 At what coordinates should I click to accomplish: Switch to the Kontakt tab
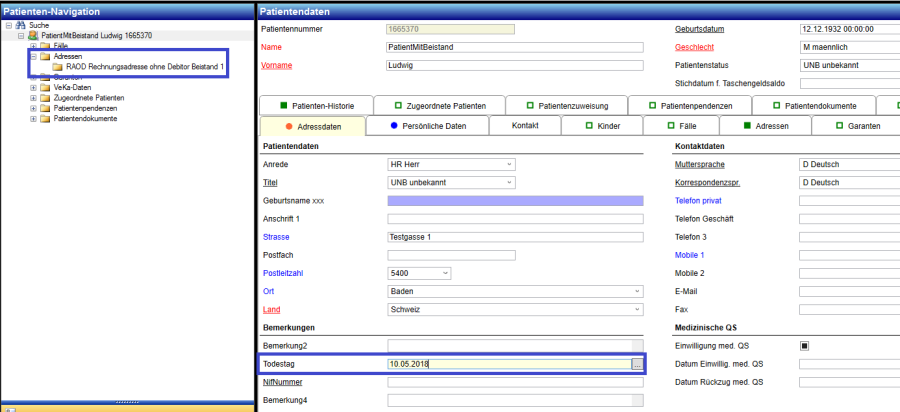526,127
